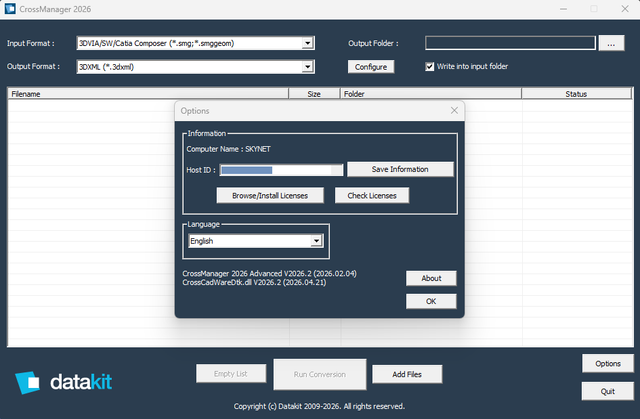
Task: Minimize the CrossManager window
Action: [x=563, y=9]
